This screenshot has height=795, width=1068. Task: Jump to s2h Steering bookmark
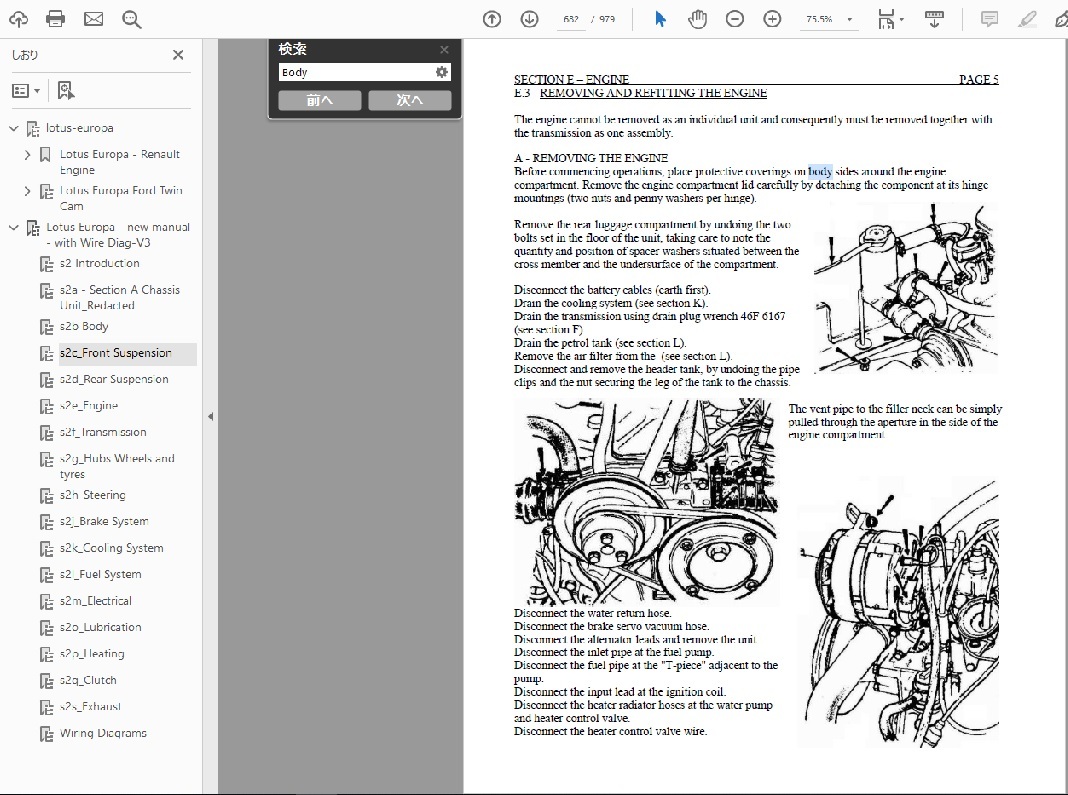[93, 495]
